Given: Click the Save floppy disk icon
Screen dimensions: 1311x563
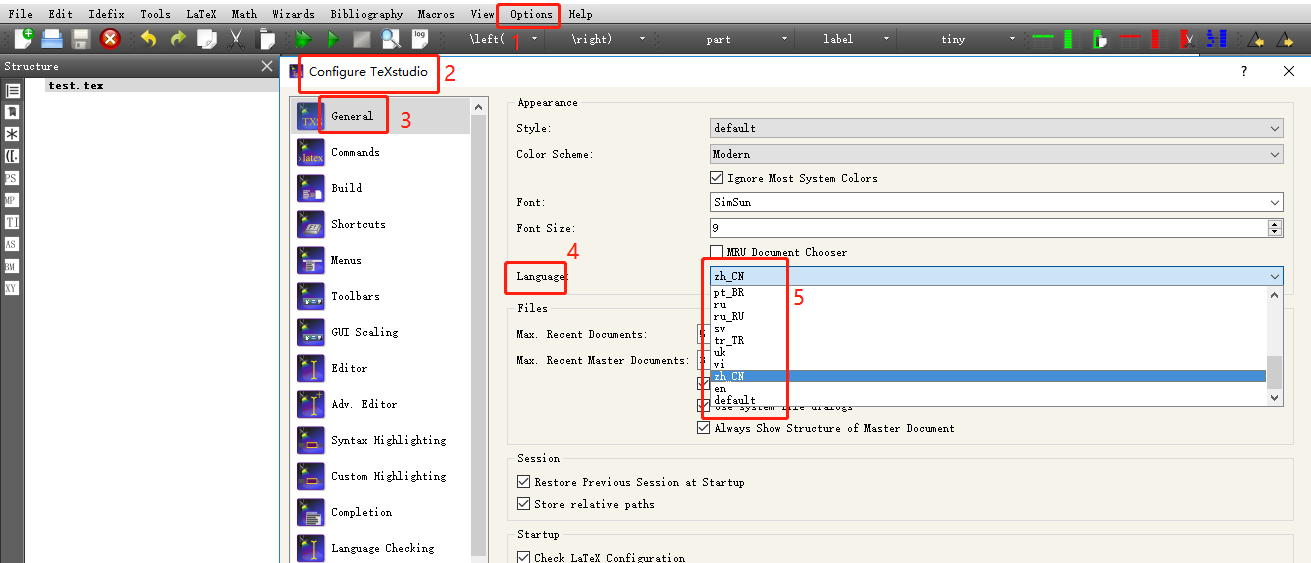Looking at the screenshot, I should coord(81,39).
